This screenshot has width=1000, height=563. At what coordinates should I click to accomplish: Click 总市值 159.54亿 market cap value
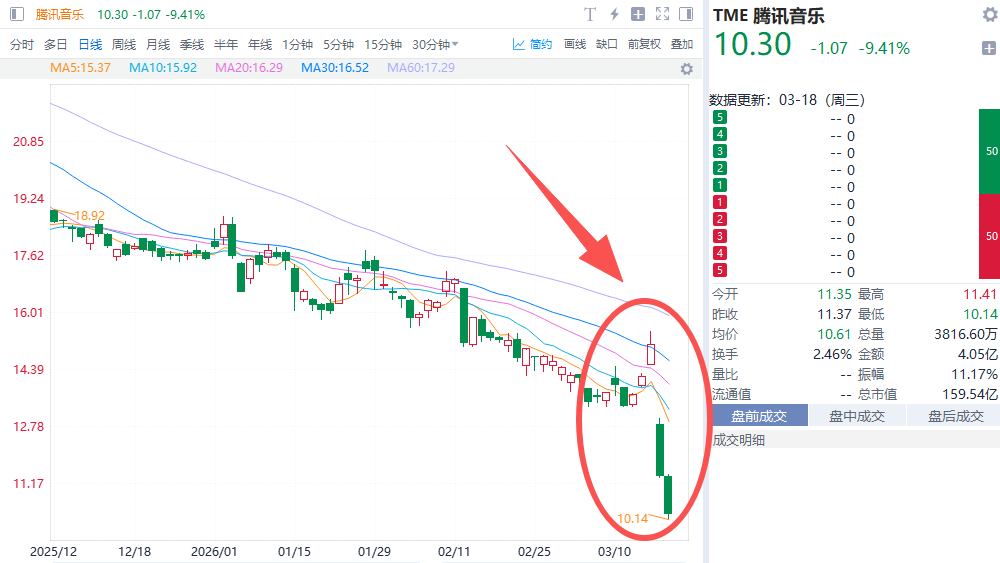tap(970, 394)
